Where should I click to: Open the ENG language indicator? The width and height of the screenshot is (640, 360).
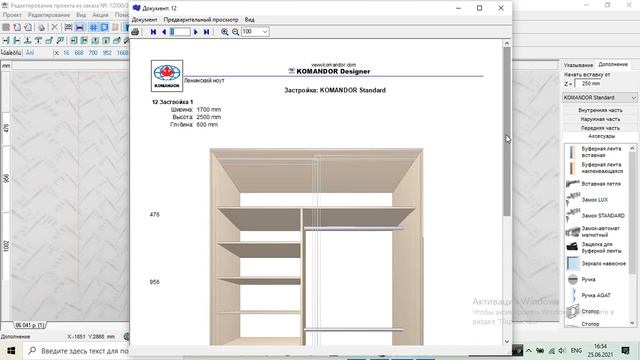[576, 351]
